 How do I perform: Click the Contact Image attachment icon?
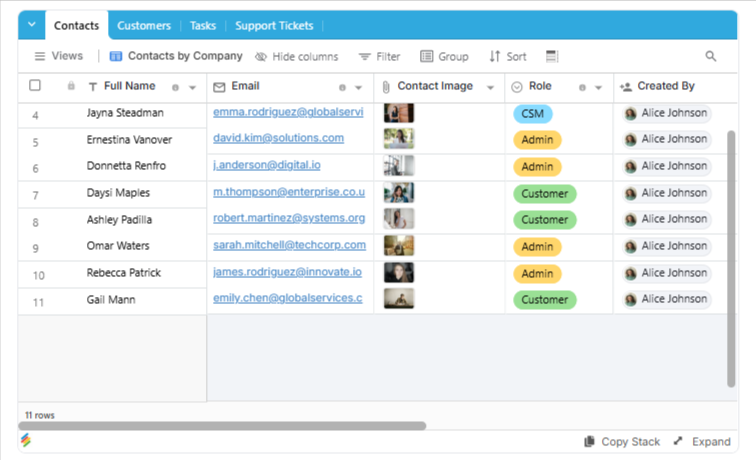point(386,87)
